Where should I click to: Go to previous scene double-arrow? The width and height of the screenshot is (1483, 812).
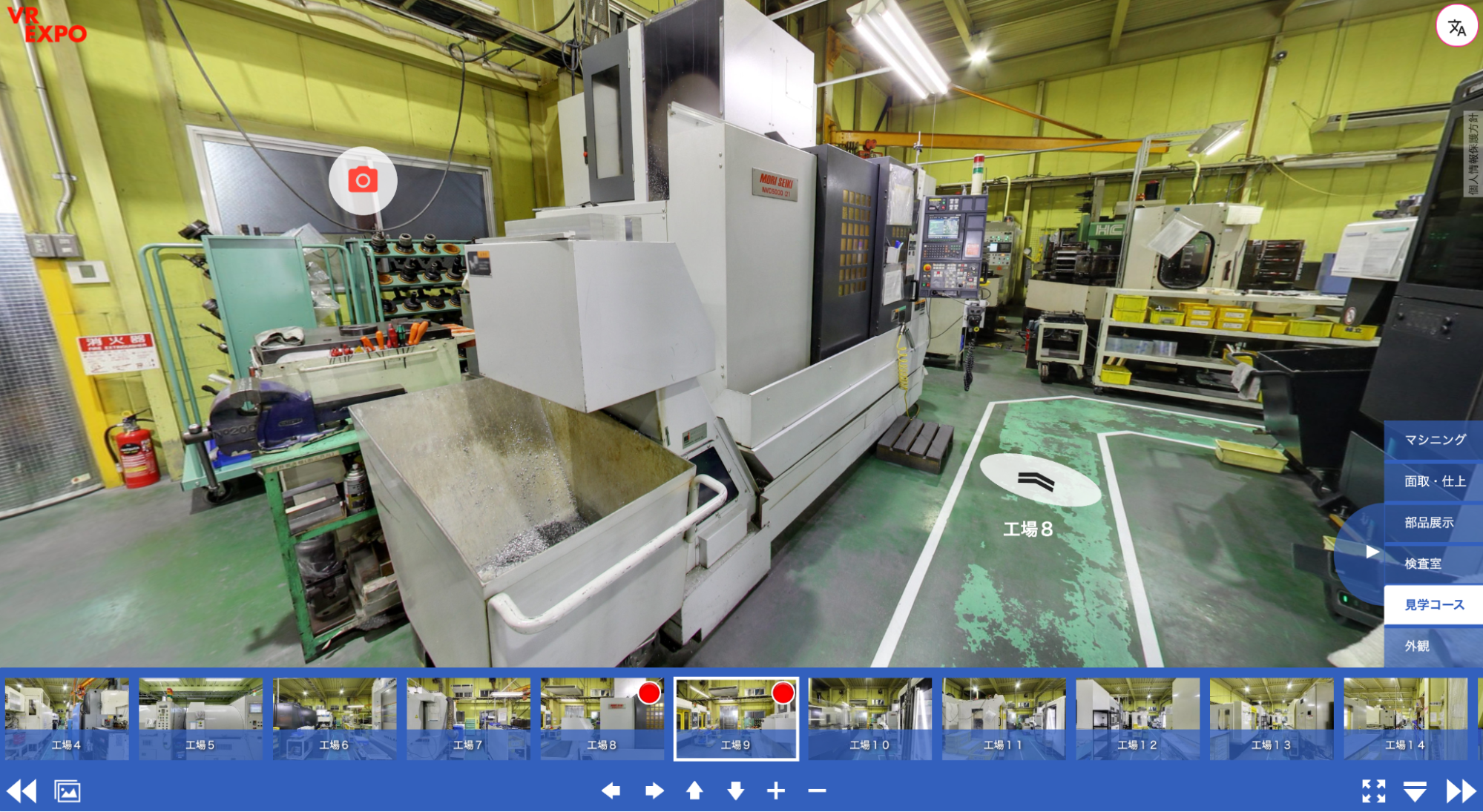(22, 791)
